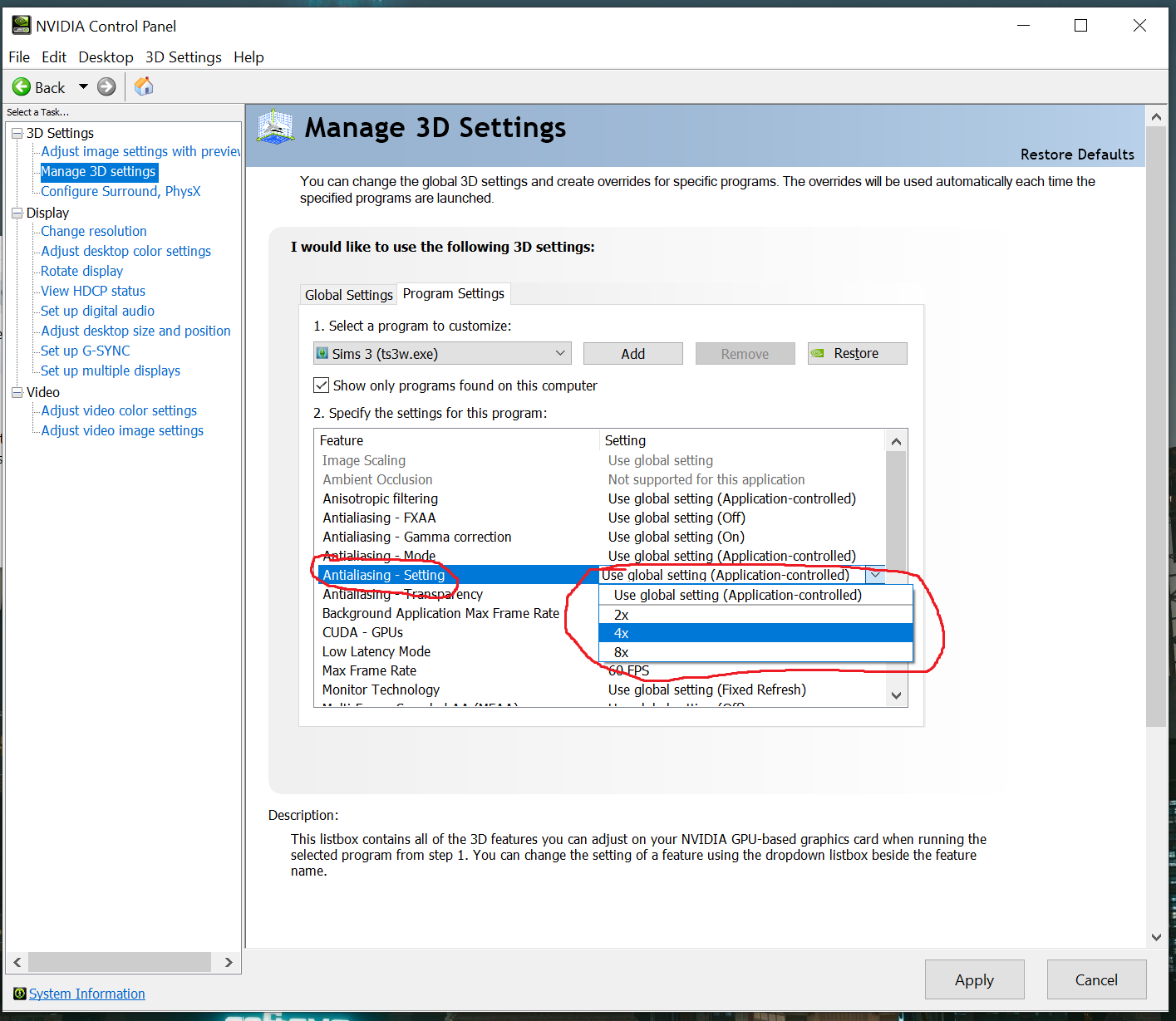Select 8x antialiasing option
Viewport: 1176px width, 1021px height.
[755, 652]
